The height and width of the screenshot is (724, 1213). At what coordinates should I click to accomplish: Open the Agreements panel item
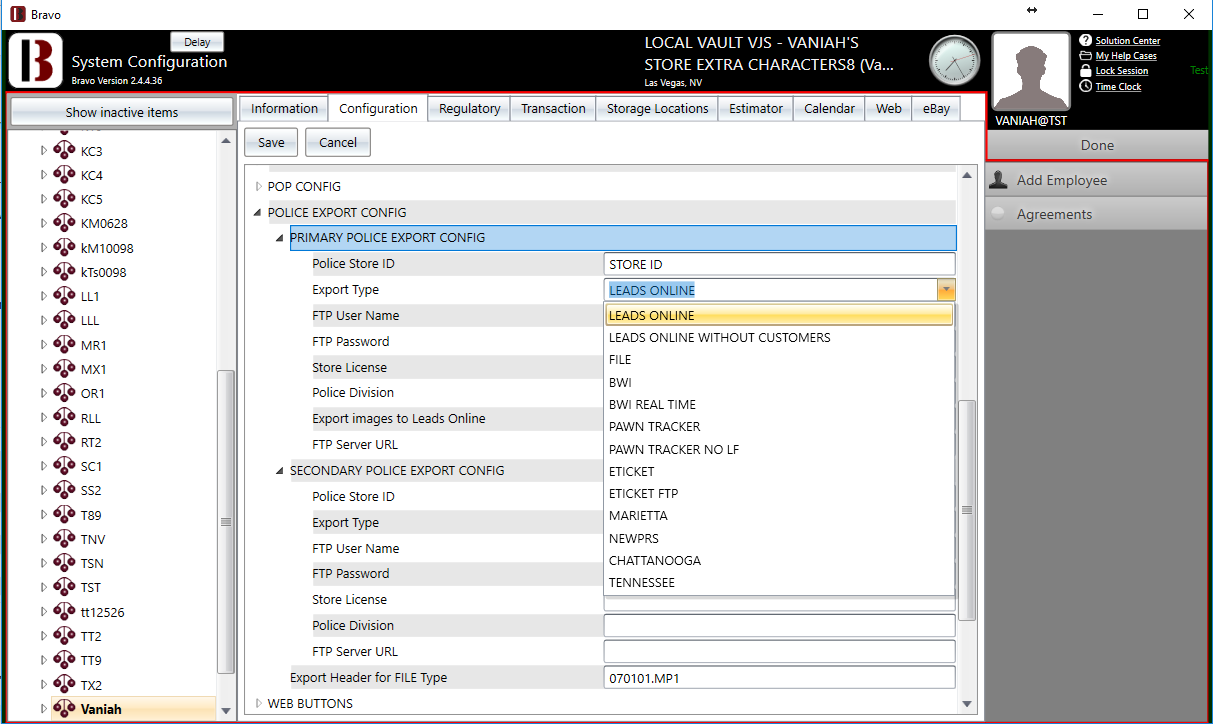pos(1097,214)
